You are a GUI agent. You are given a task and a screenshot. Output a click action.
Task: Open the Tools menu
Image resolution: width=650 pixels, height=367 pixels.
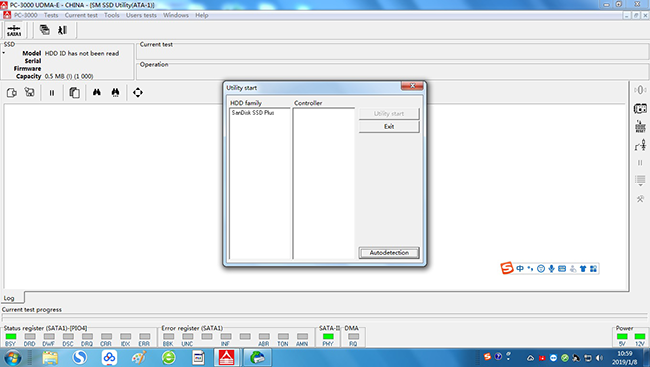[112, 15]
